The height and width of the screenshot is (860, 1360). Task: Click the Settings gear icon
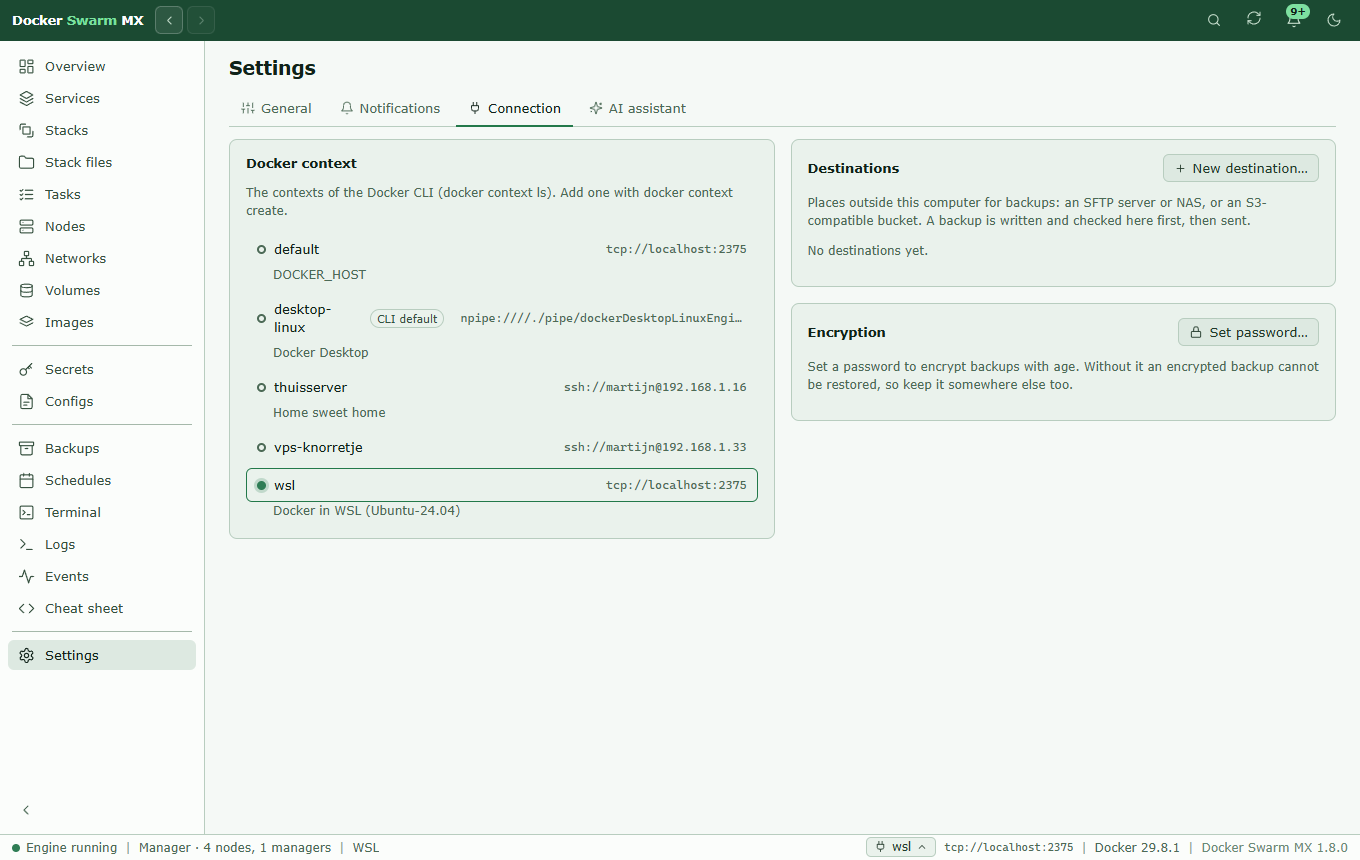click(x=27, y=655)
